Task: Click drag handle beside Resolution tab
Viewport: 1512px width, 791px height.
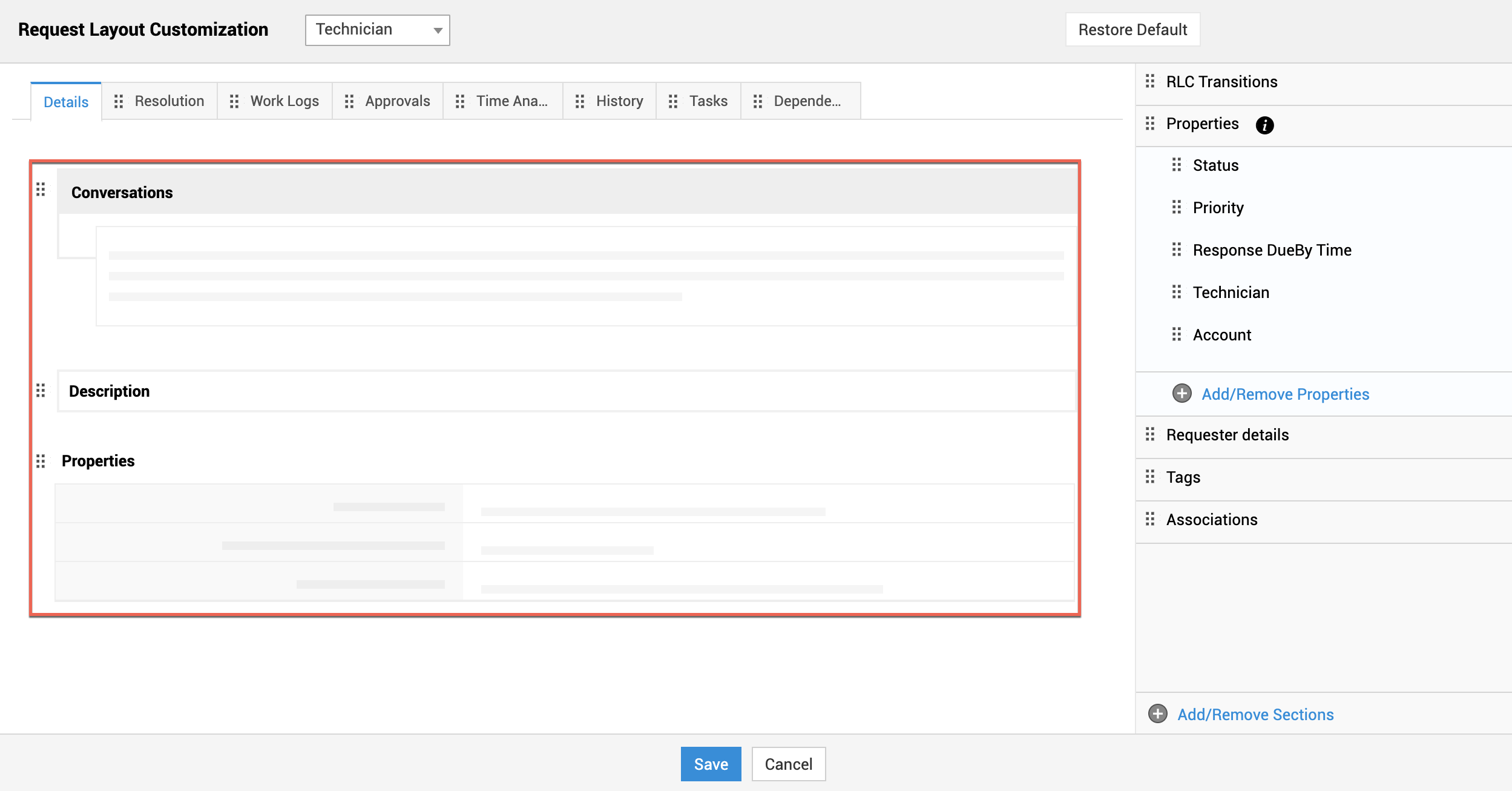Action: tap(119, 101)
